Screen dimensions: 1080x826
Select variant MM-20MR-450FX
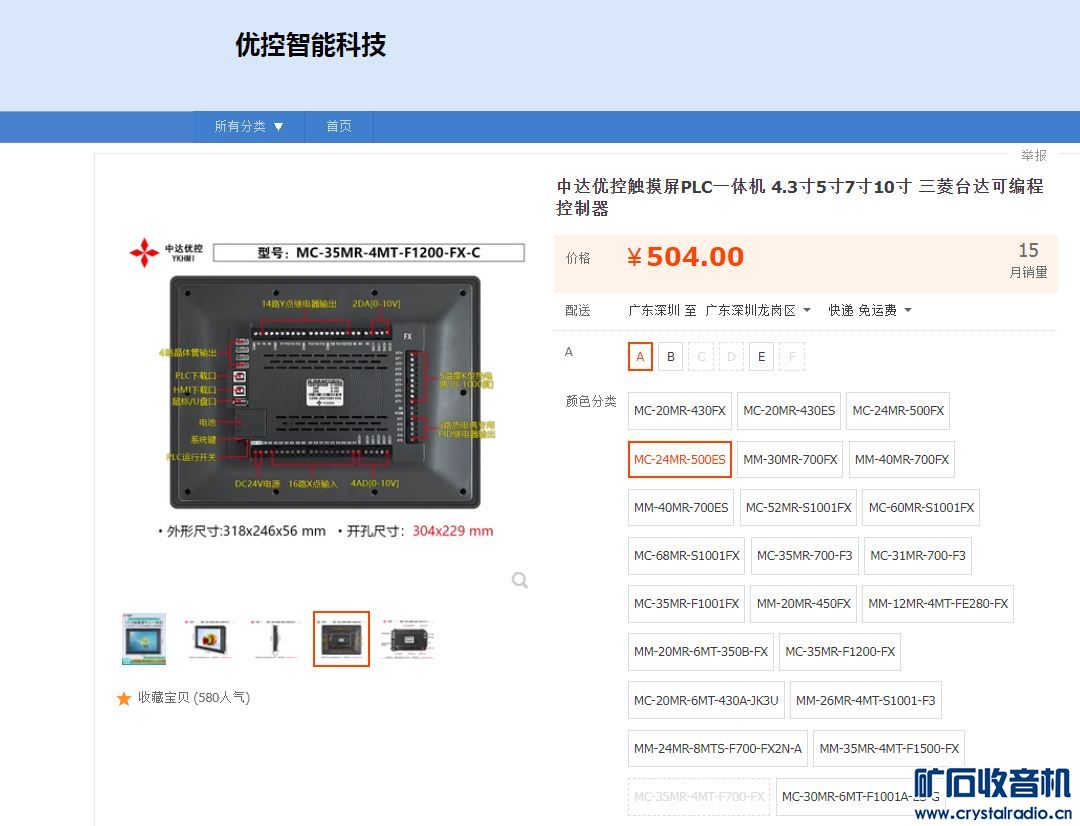(x=803, y=604)
